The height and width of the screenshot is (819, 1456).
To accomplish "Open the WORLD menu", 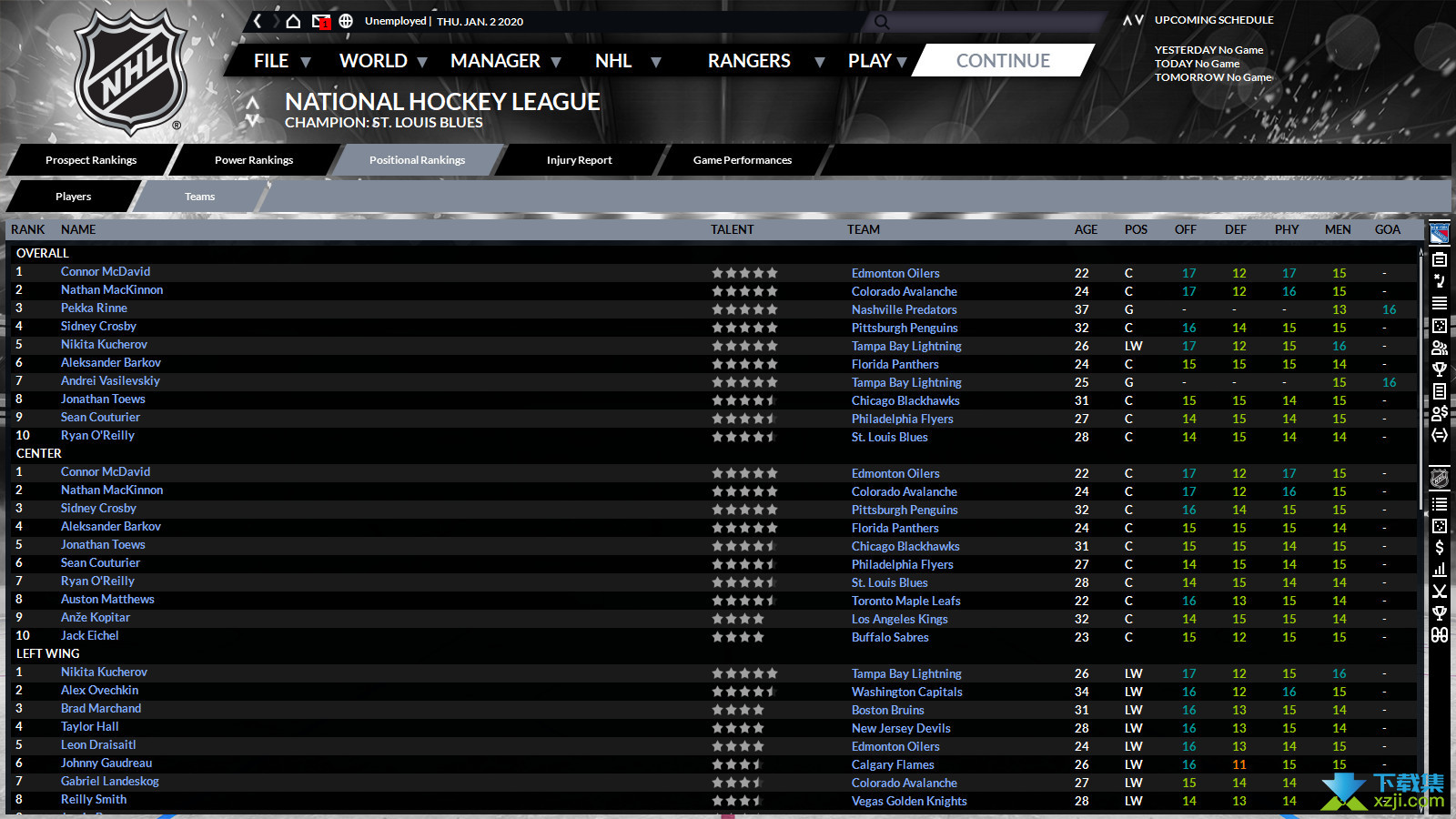I will [x=373, y=61].
